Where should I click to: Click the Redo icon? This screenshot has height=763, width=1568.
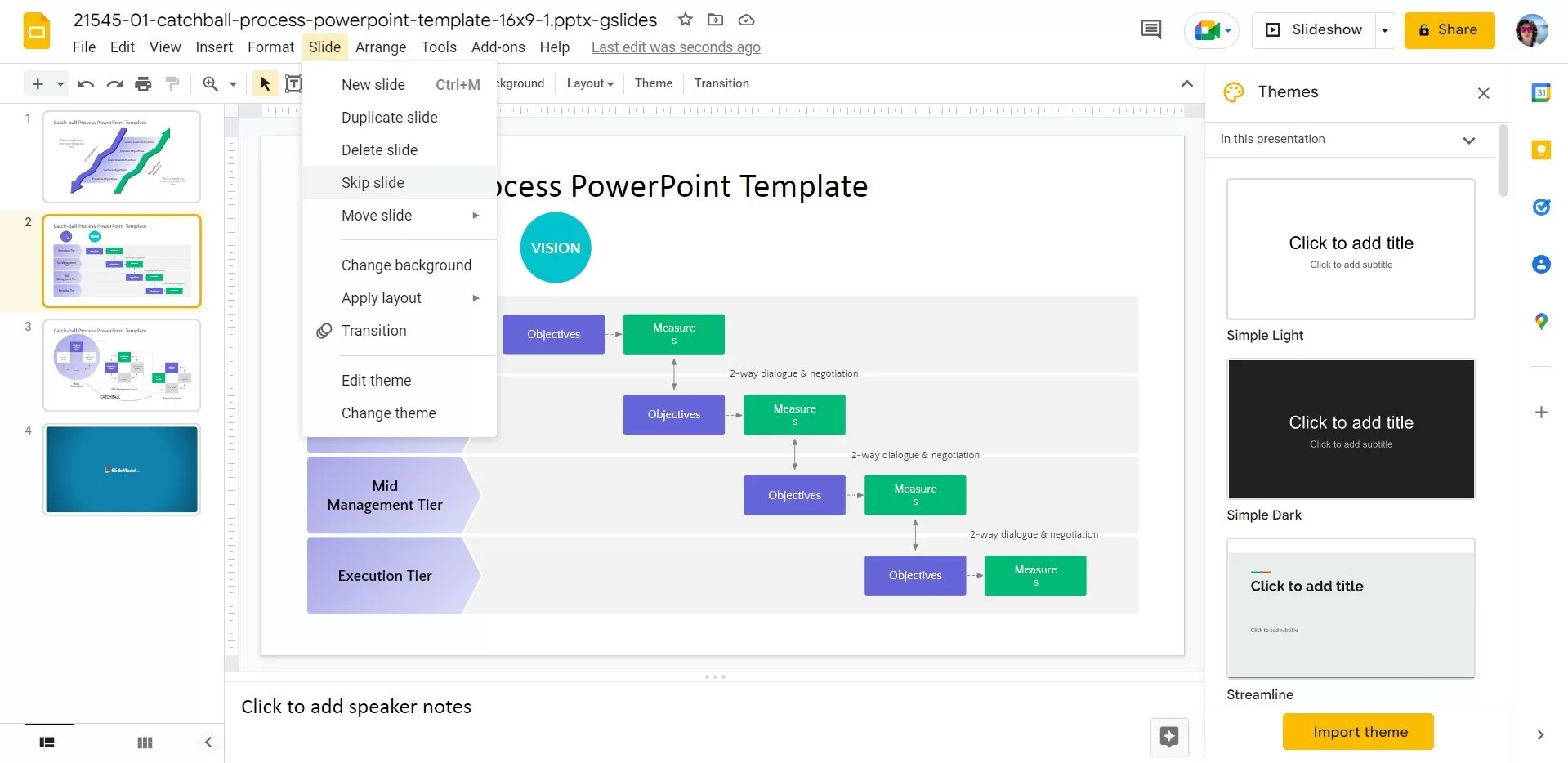click(114, 83)
